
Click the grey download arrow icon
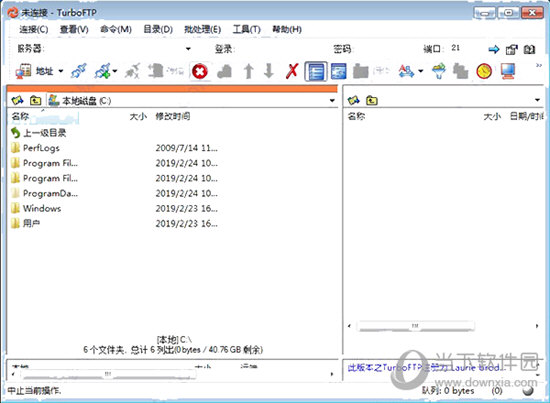tap(269, 71)
